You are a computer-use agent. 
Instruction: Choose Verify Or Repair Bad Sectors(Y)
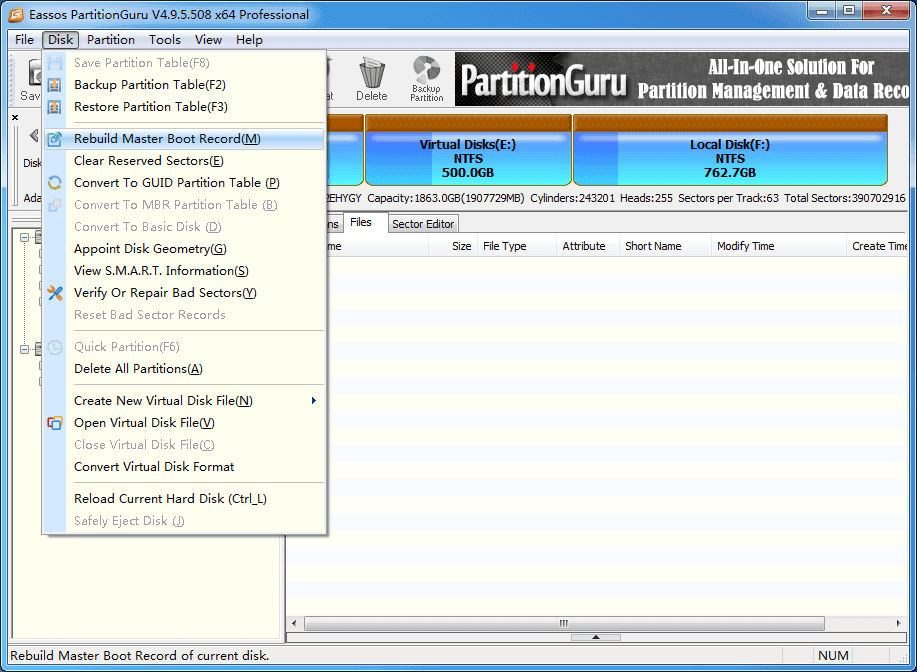(x=184, y=293)
